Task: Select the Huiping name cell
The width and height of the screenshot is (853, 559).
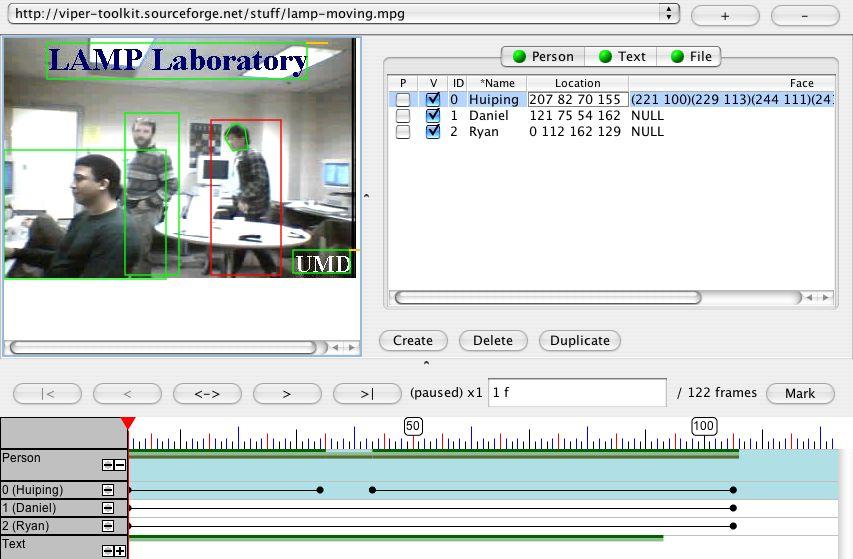Action: [x=497, y=100]
